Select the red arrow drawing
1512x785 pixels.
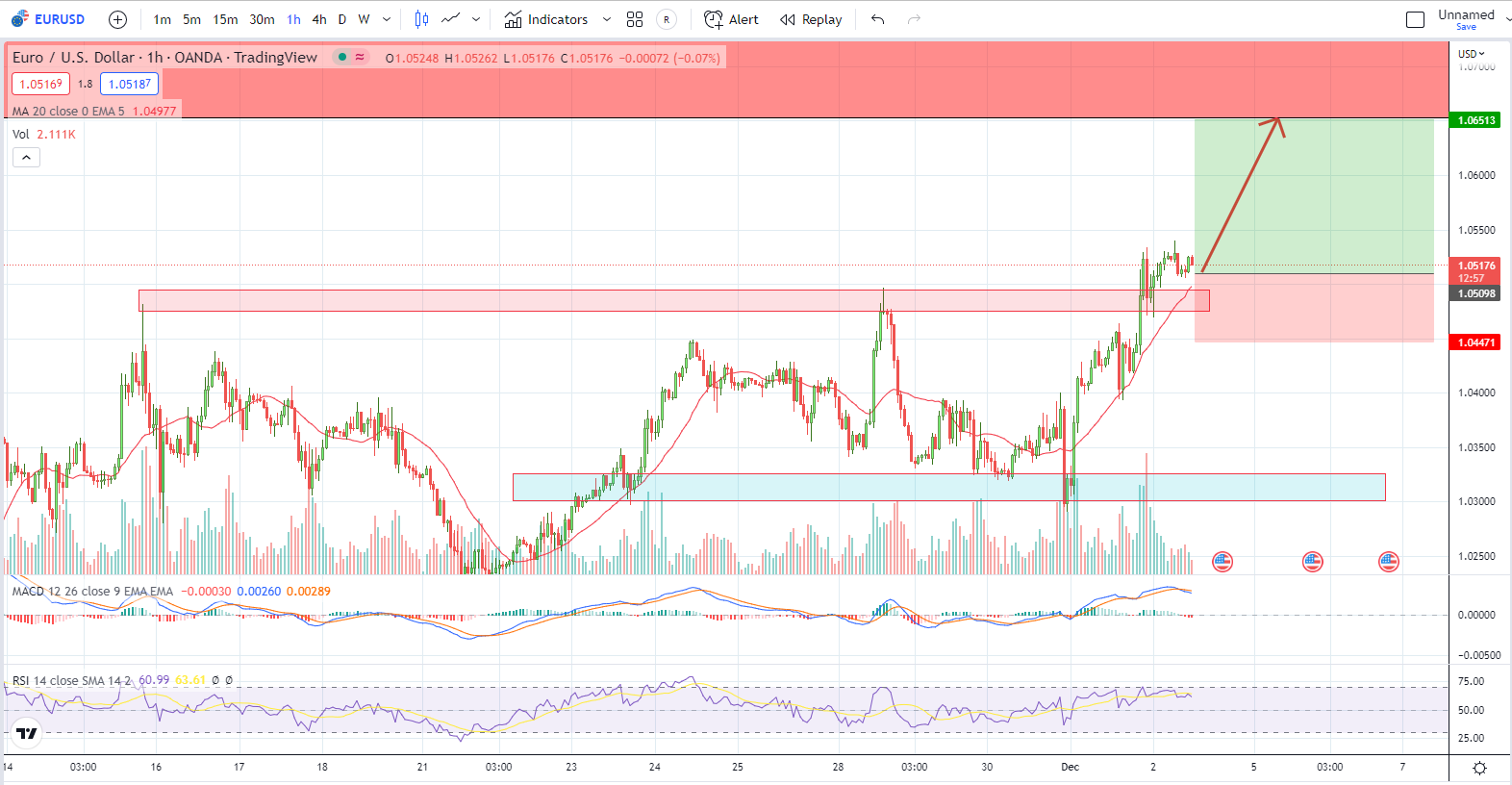click(1242, 195)
